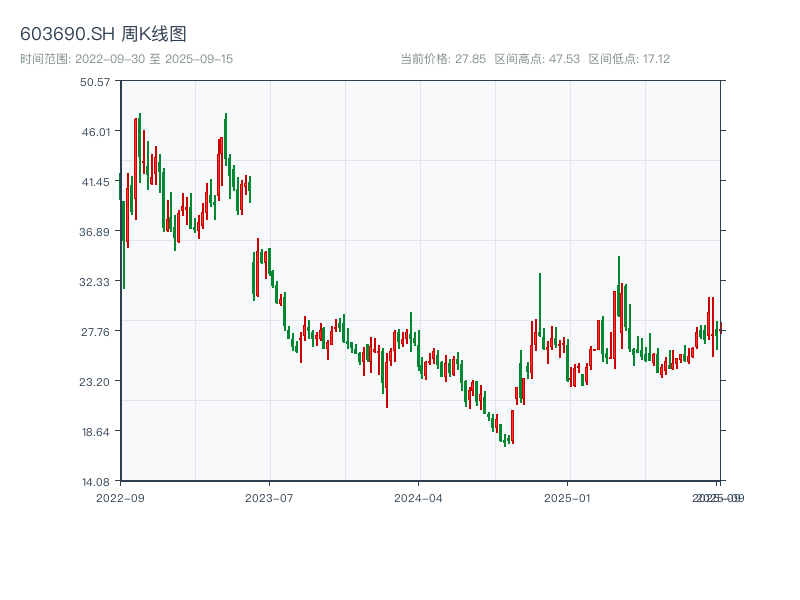Select the 2025-01 x-axis date label

569,497
